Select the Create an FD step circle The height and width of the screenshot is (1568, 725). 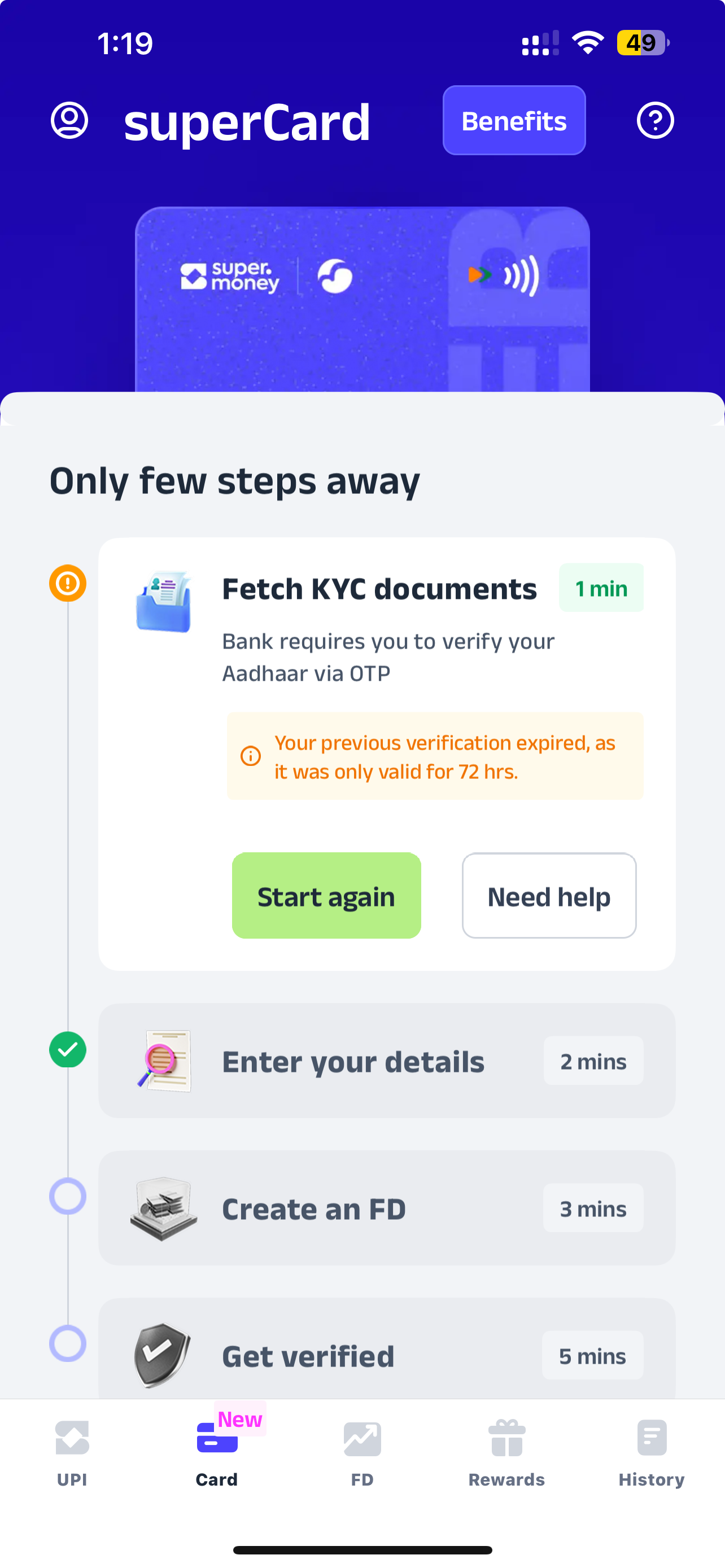coord(68,1196)
